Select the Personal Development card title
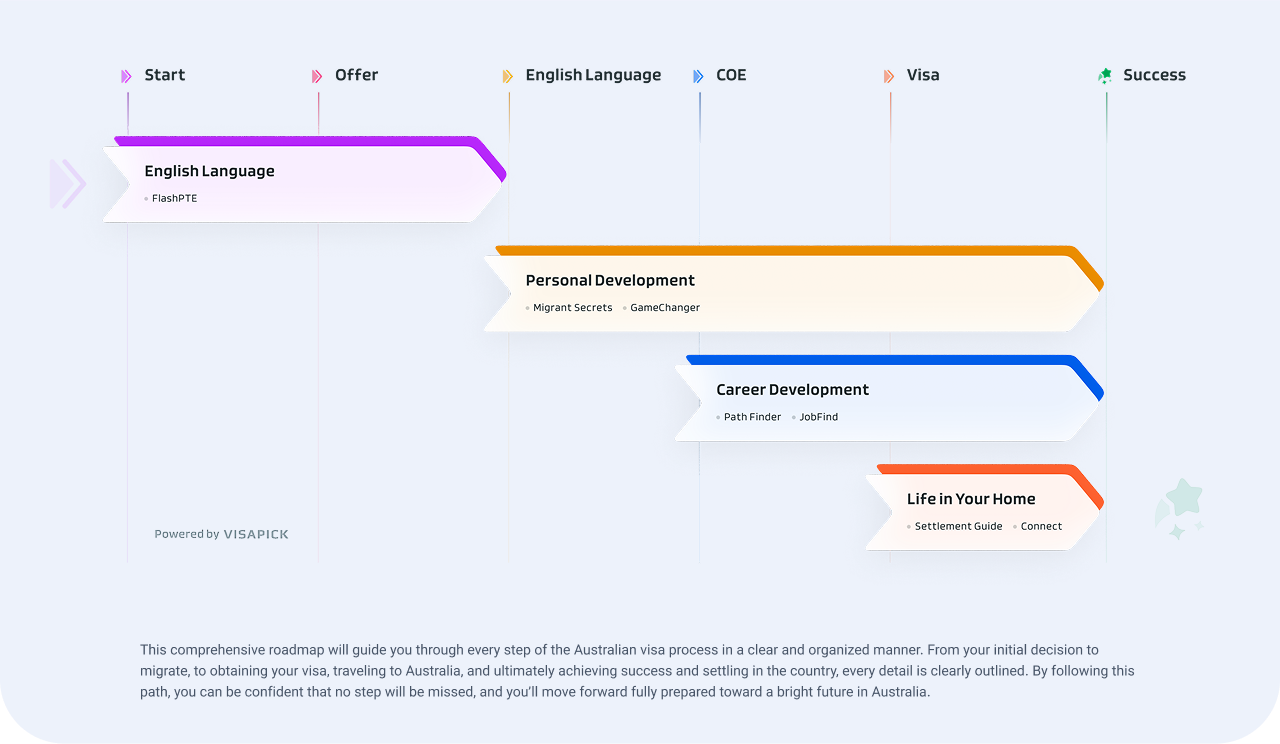 coord(610,281)
